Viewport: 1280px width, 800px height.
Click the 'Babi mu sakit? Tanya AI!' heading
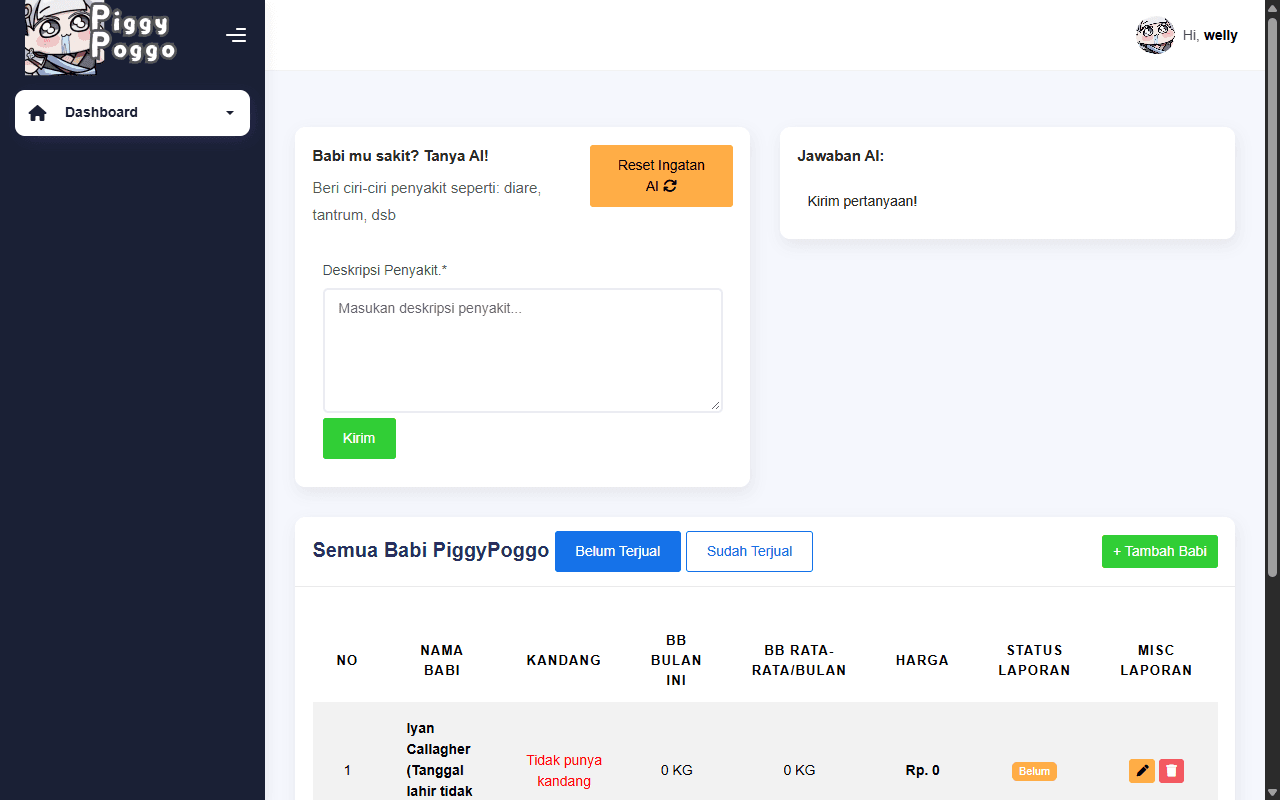tap(400, 156)
